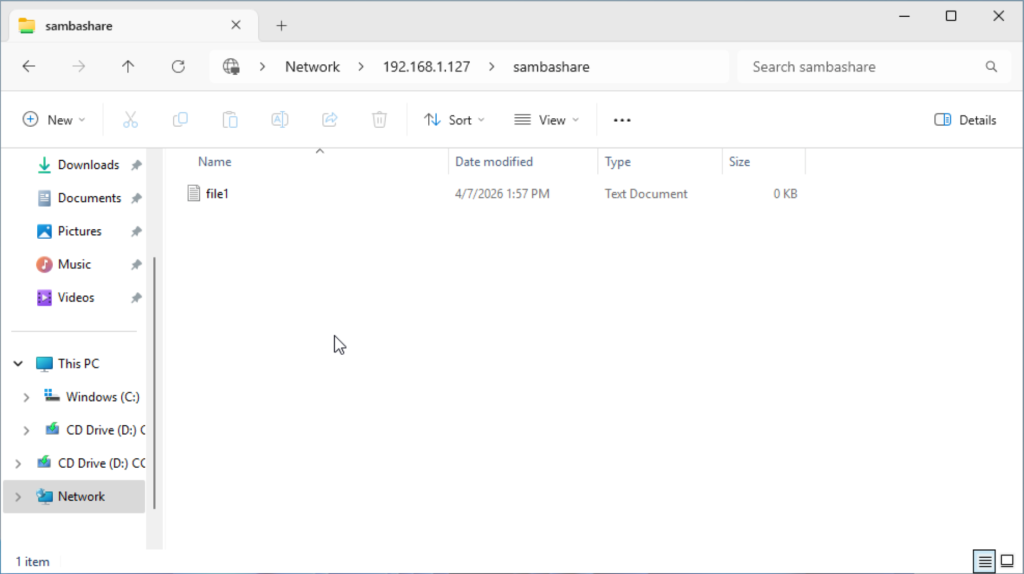This screenshot has height=574, width=1024.
Task: Open the New dropdown menu
Action: pyautogui.click(x=54, y=120)
